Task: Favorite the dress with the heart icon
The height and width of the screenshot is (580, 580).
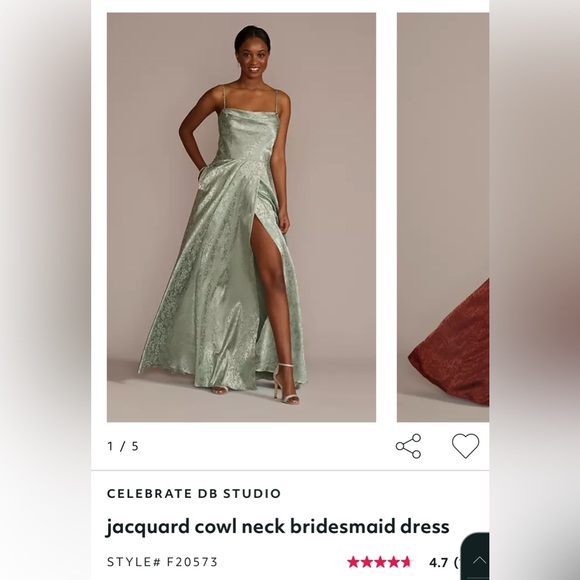Action: point(465,446)
